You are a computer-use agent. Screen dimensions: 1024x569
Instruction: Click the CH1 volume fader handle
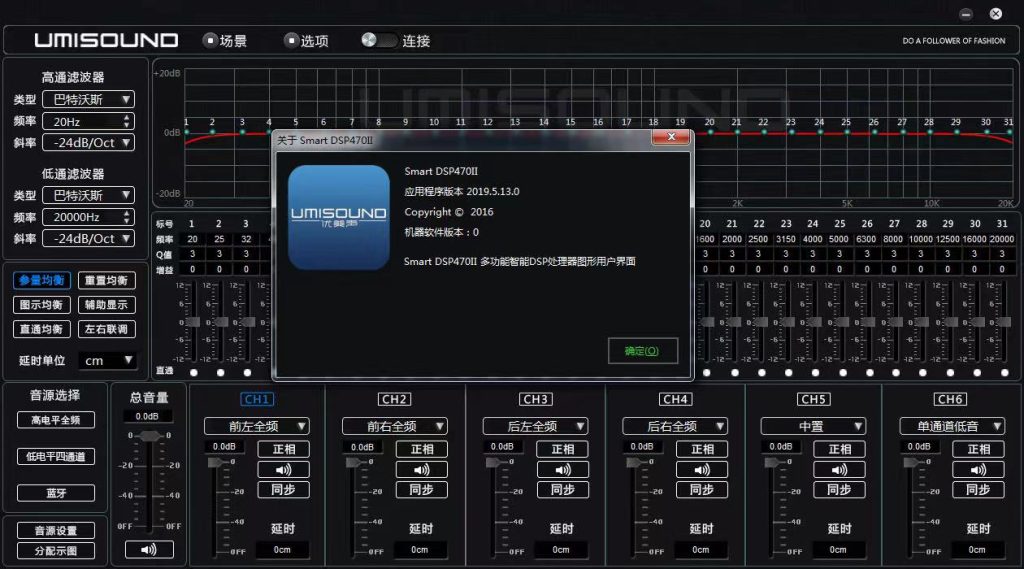(215, 463)
